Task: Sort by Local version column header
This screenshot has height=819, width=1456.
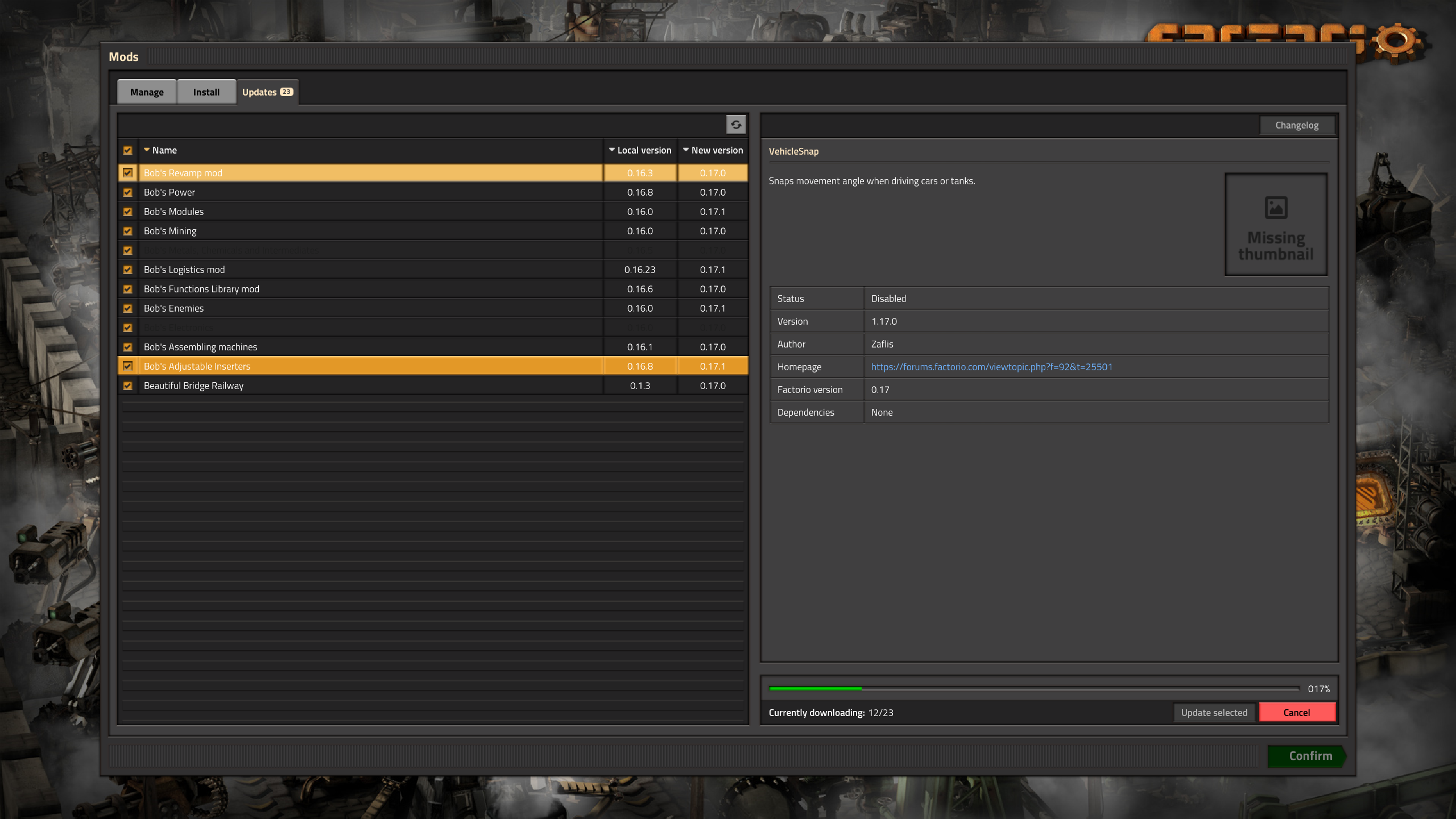Action: pos(640,150)
